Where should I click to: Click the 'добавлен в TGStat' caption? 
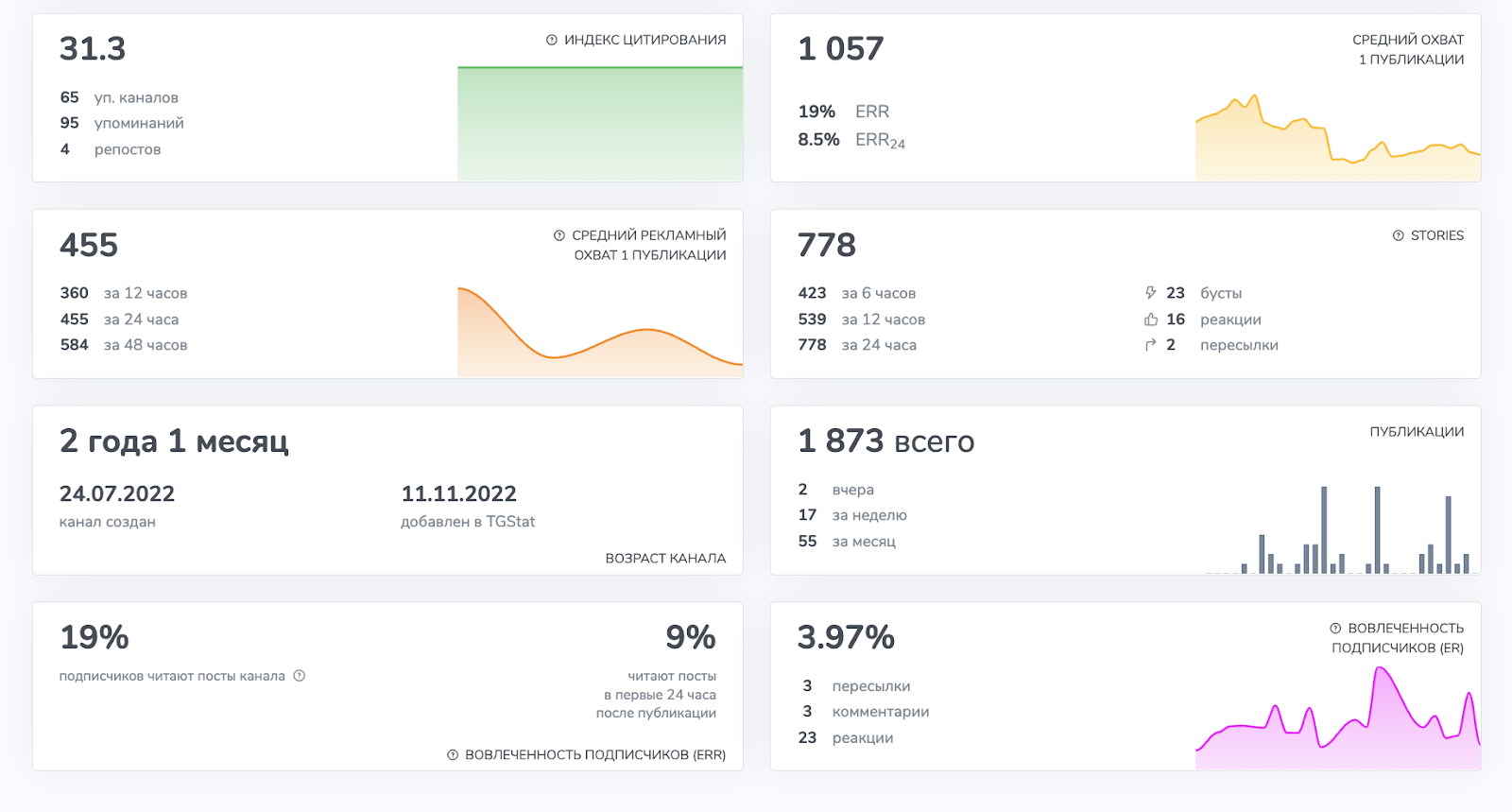click(468, 522)
